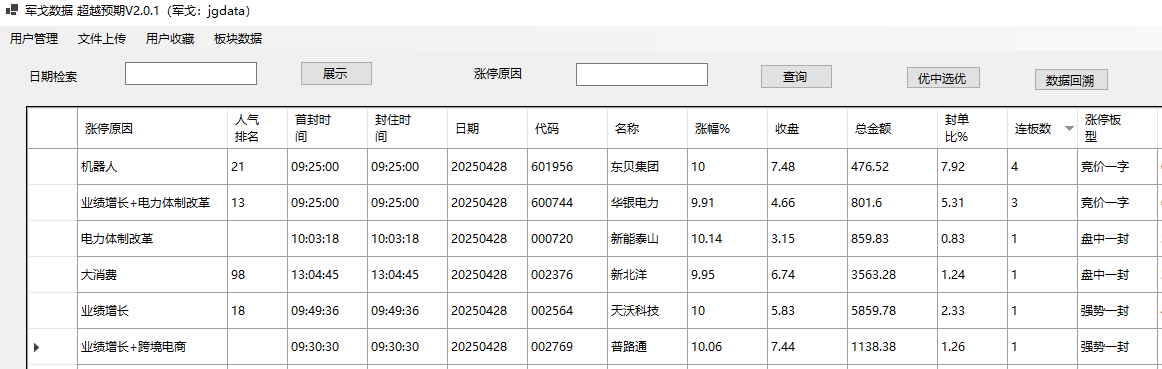Click the app icon in title bar
1162x369 pixels.
coord(11,10)
